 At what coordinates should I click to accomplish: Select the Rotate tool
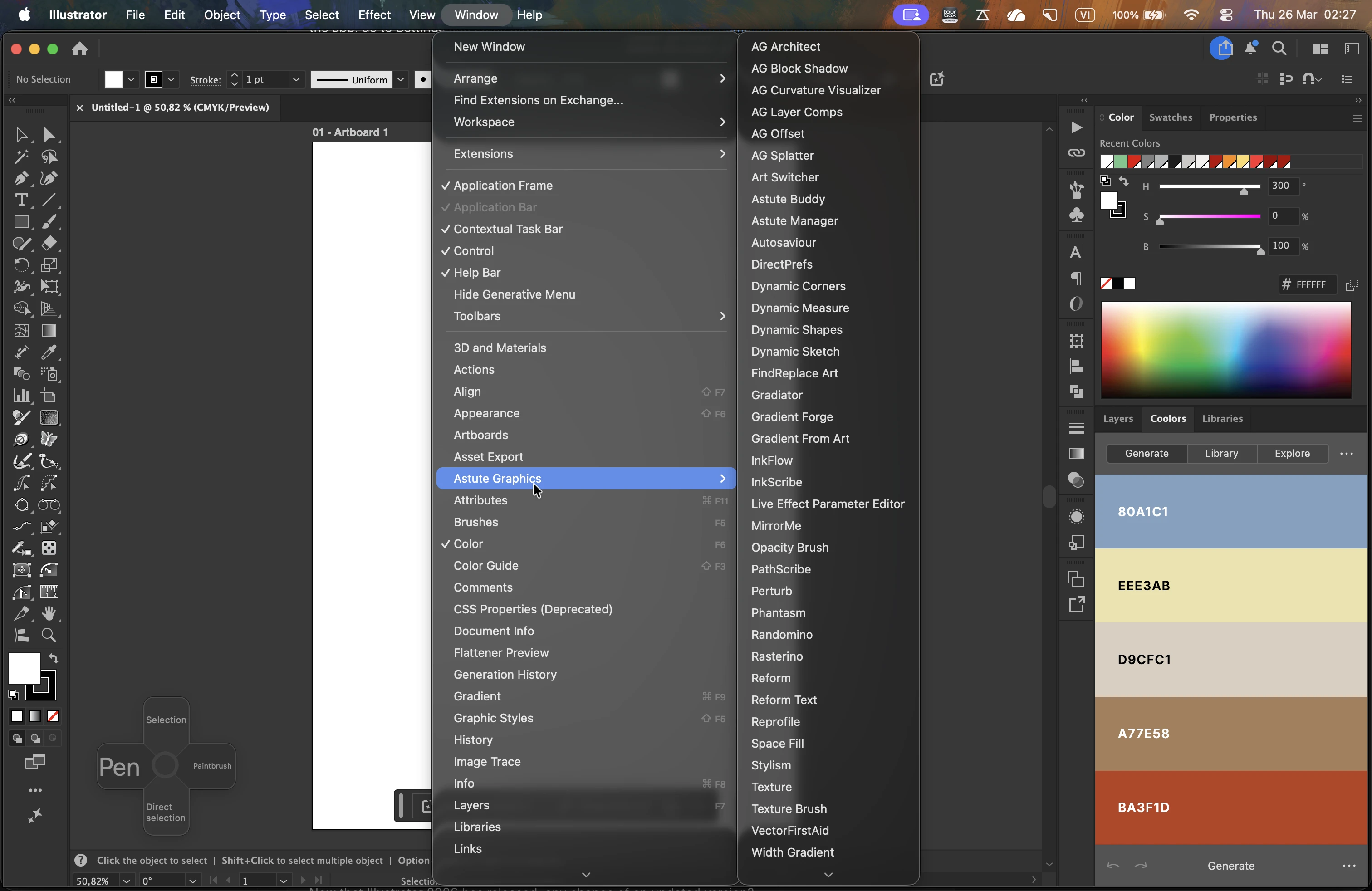click(x=21, y=265)
